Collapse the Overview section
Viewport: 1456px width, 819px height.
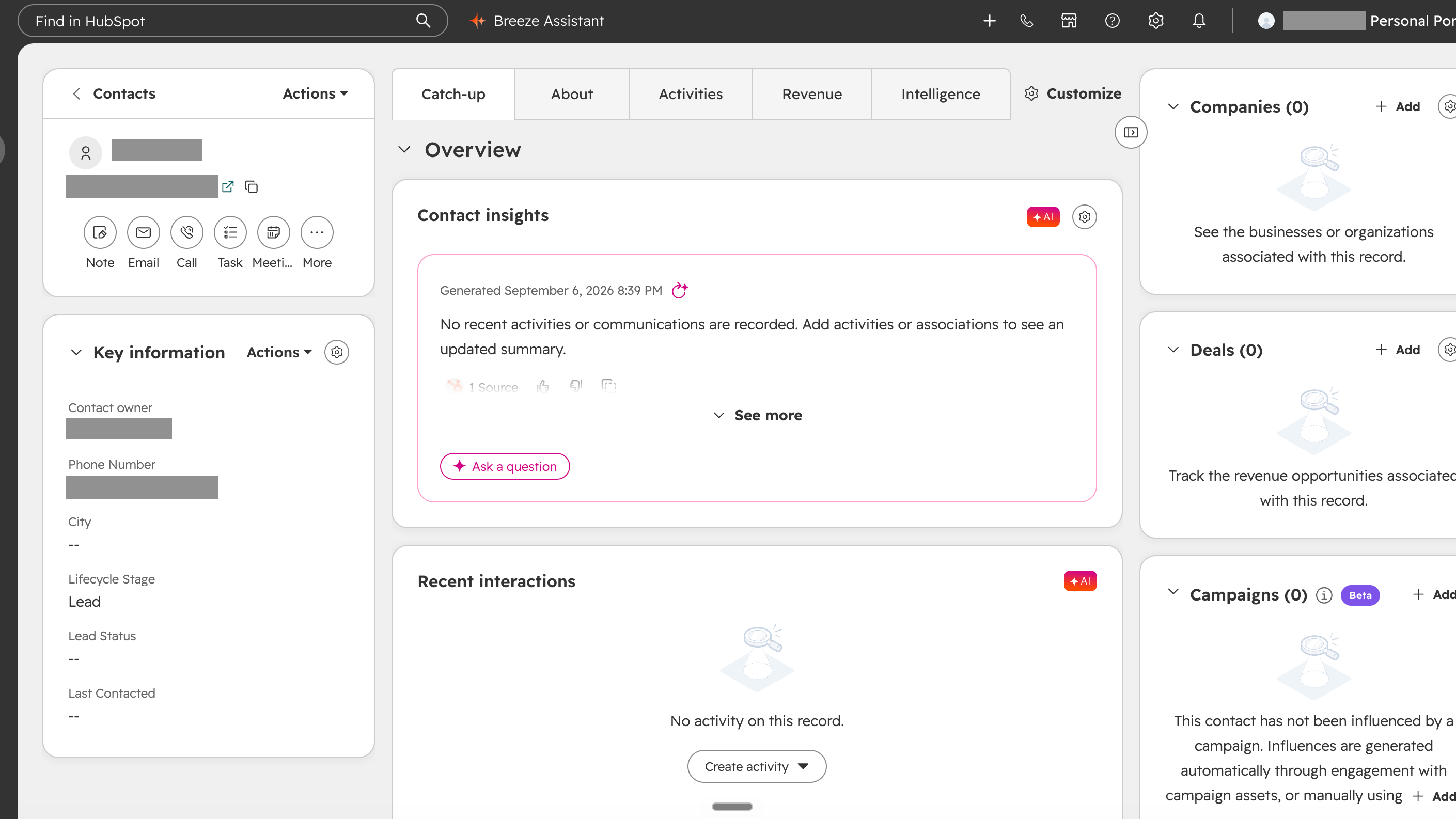pos(404,150)
